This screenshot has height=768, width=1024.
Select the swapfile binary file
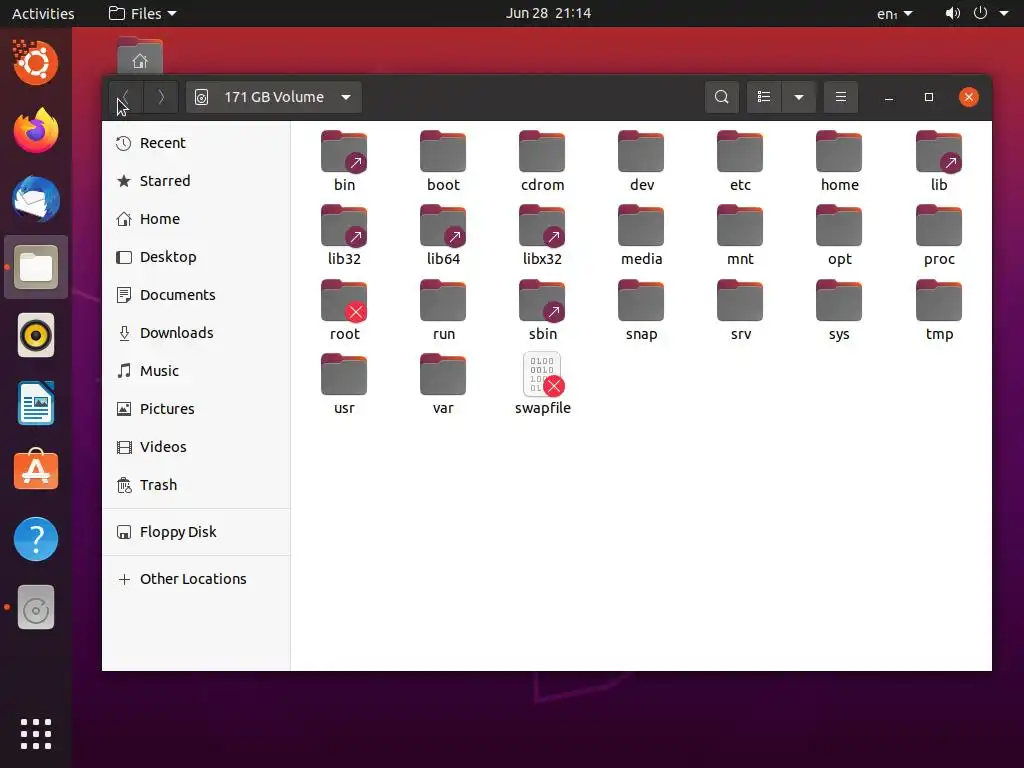pos(542,385)
